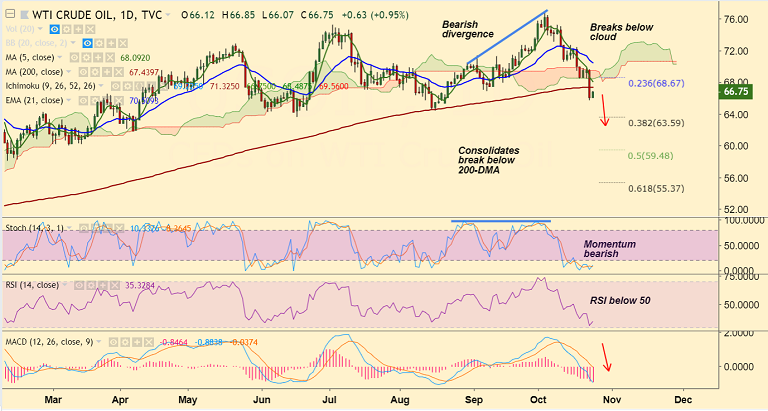The image size is (768, 411).
Task: Click the Ichimoku (9, 26, 52, 26) label
Action: [50, 86]
